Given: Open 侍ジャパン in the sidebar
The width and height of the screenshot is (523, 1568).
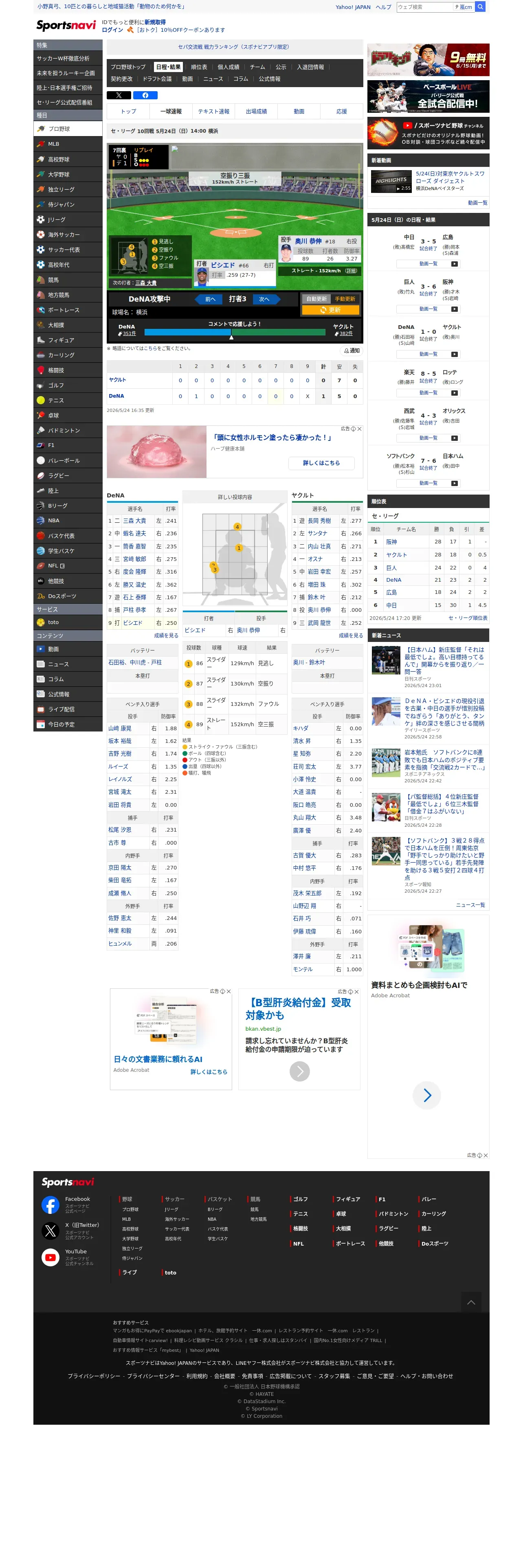Looking at the screenshot, I should point(68,204).
